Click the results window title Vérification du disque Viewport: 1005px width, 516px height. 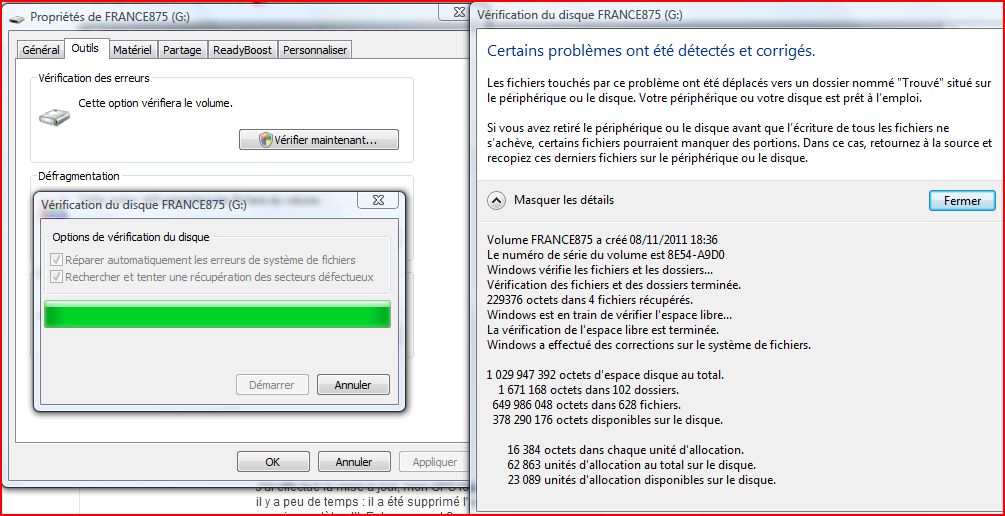[578, 15]
